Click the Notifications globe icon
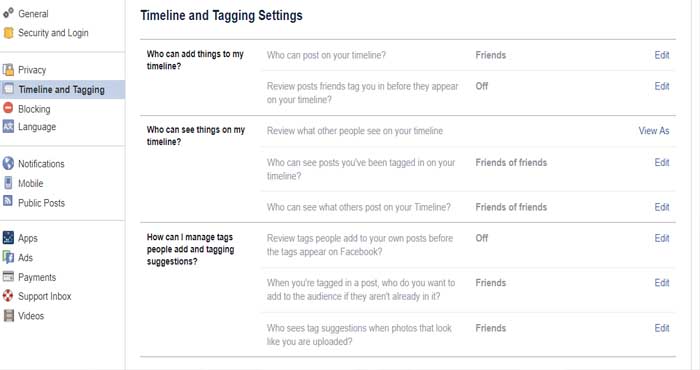Screen dimensions: 700x370 click(x=8, y=164)
